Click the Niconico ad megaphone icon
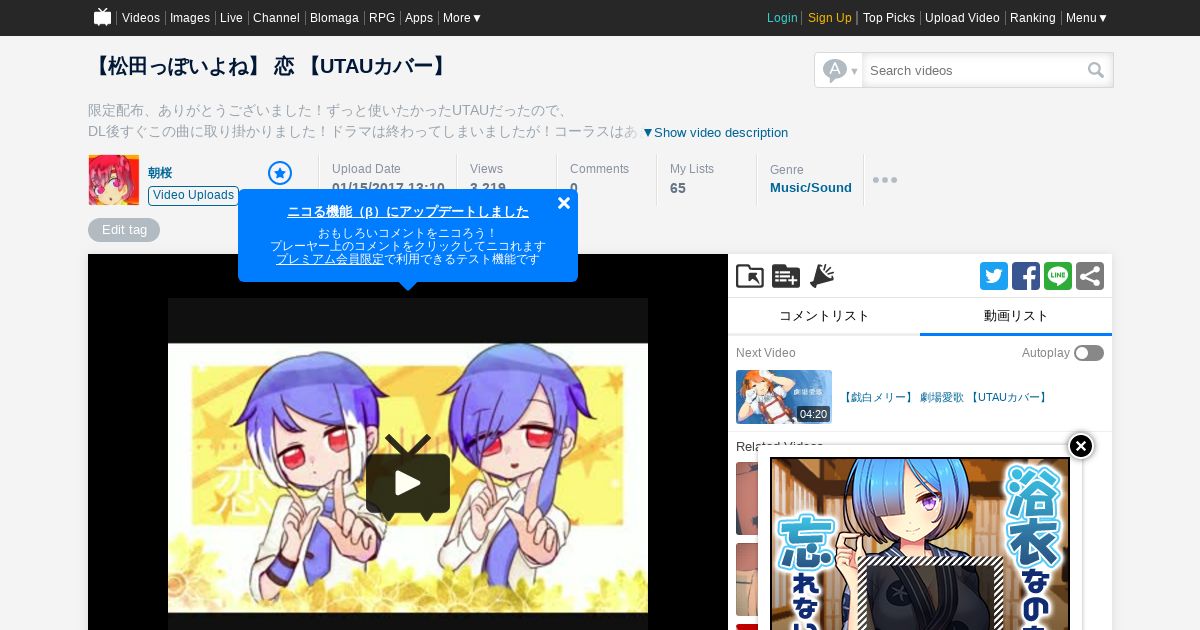 822,276
